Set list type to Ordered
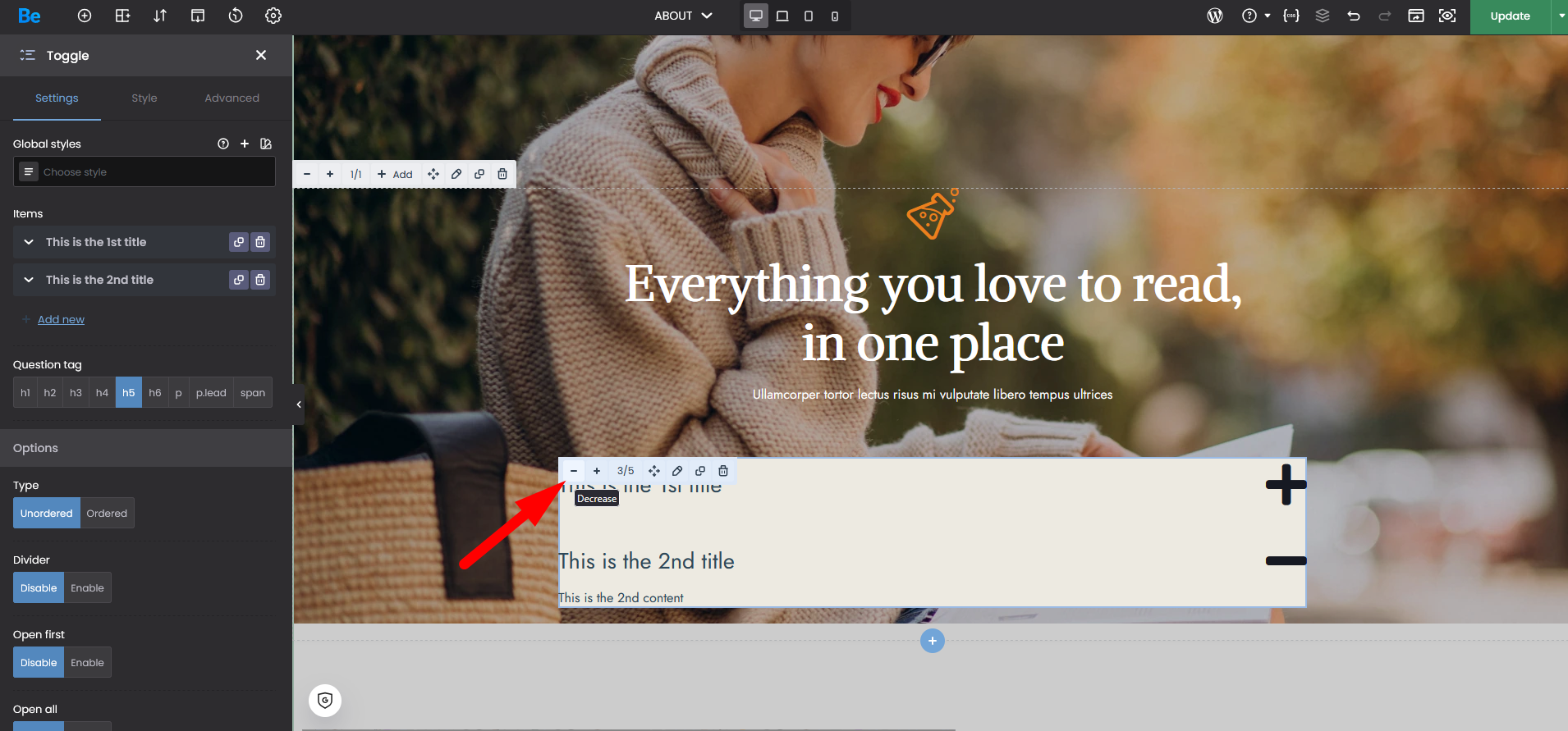 coord(107,514)
